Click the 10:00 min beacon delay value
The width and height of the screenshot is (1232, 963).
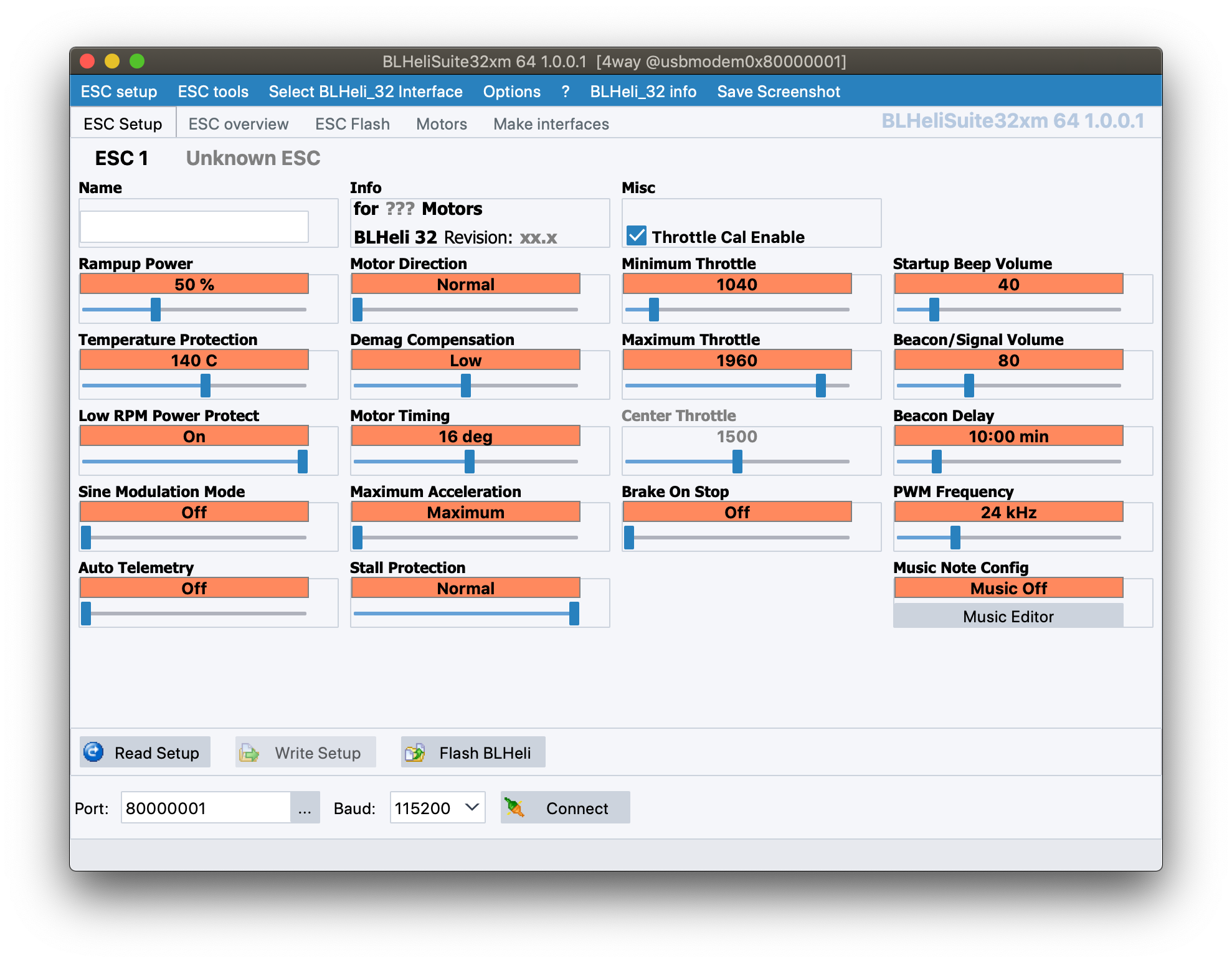coord(1008,436)
